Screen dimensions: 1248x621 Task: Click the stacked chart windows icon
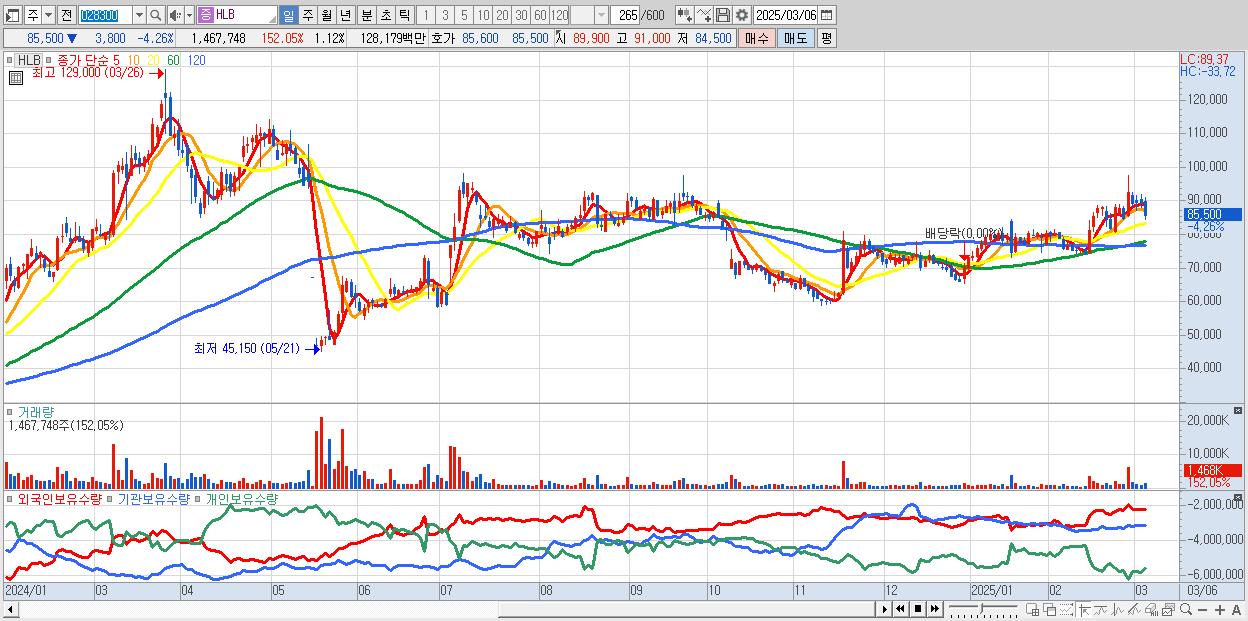tap(1168, 610)
